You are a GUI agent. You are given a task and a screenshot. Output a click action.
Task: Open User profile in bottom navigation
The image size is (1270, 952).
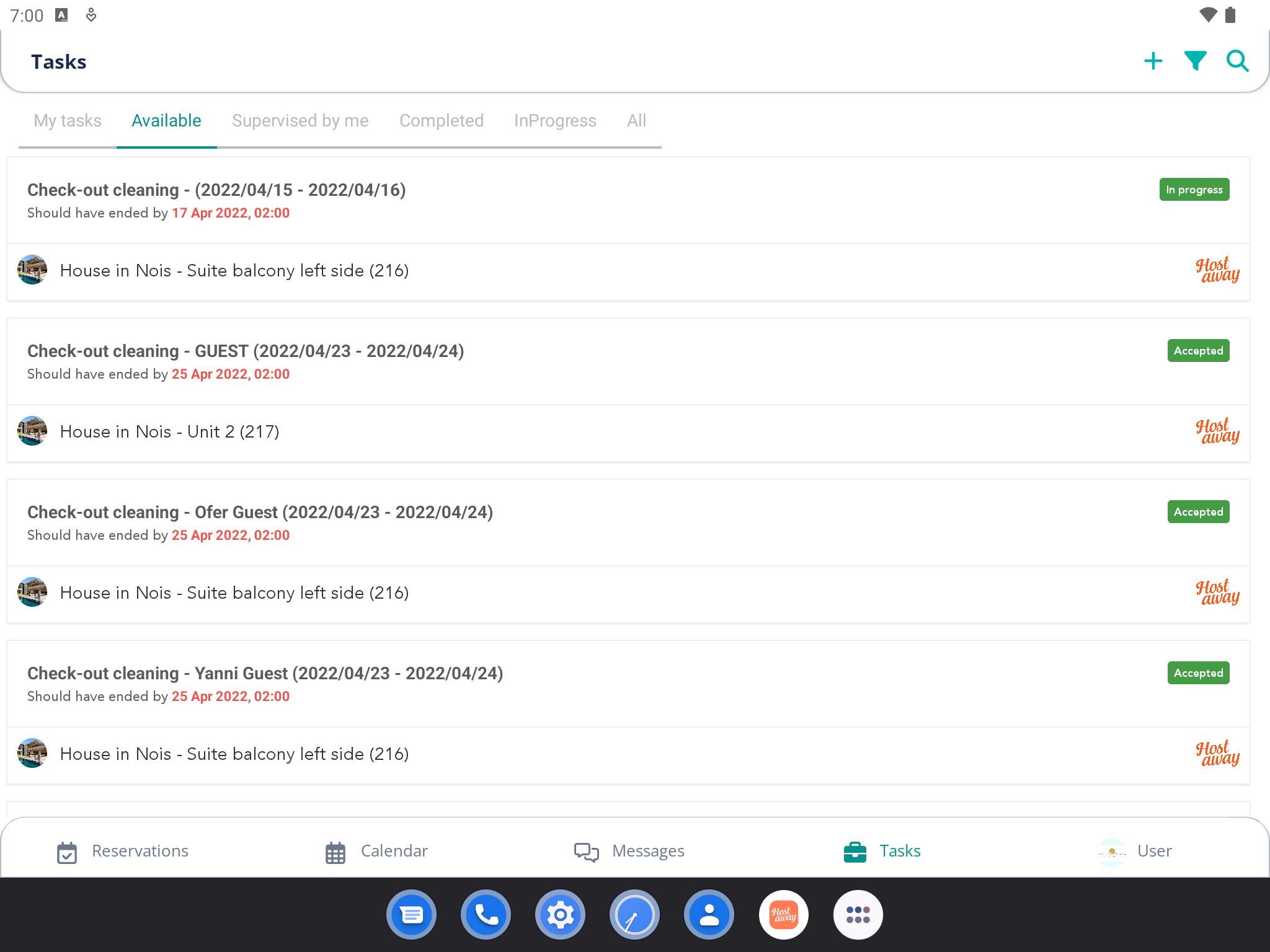click(x=1135, y=851)
